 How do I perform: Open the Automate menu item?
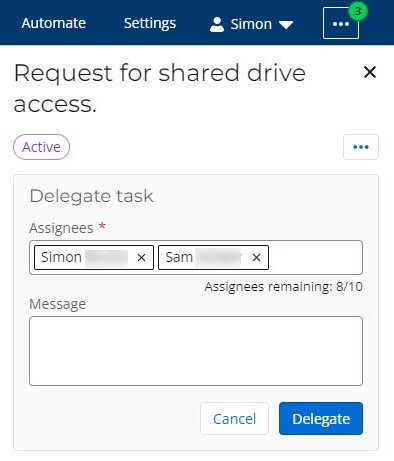coord(54,23)
